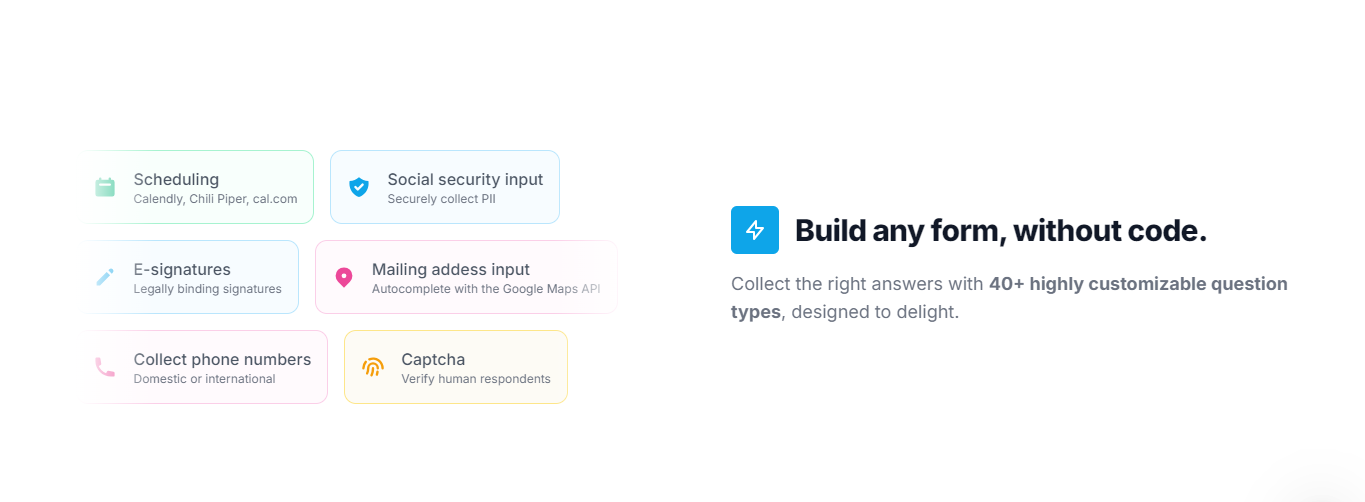Image resolution: width=1365 pixels, height=502 pixels.
Task: Click the orange fingerprint Captcha icon
Action: point(373,367)
